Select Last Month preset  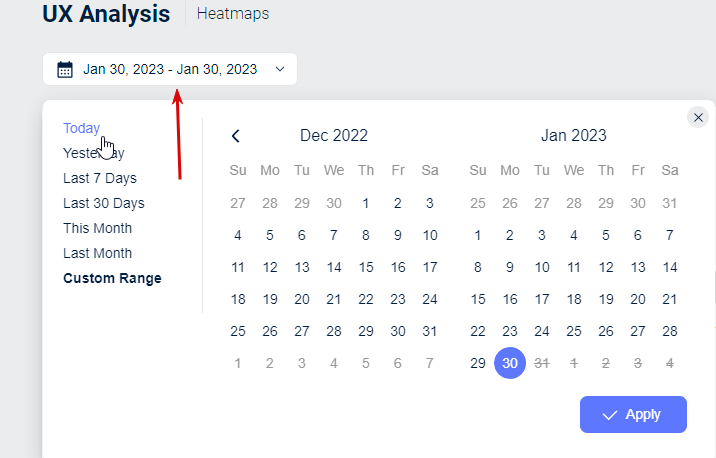[x=97, y=253]
